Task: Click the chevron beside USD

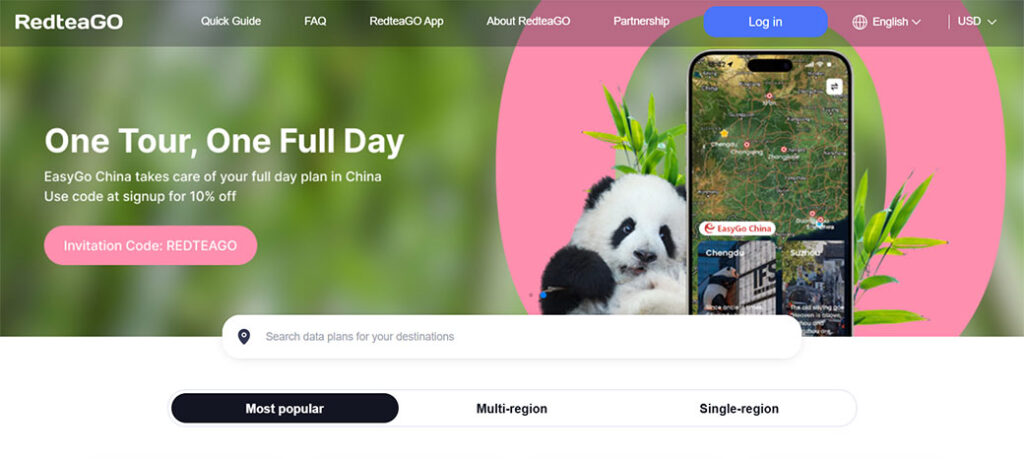Action: 992,22
